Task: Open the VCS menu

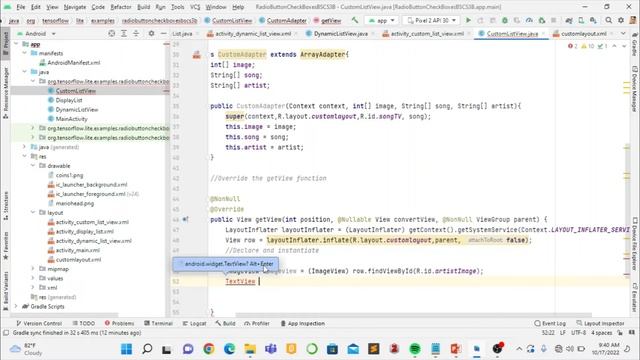Action: [x=195, y=7]
